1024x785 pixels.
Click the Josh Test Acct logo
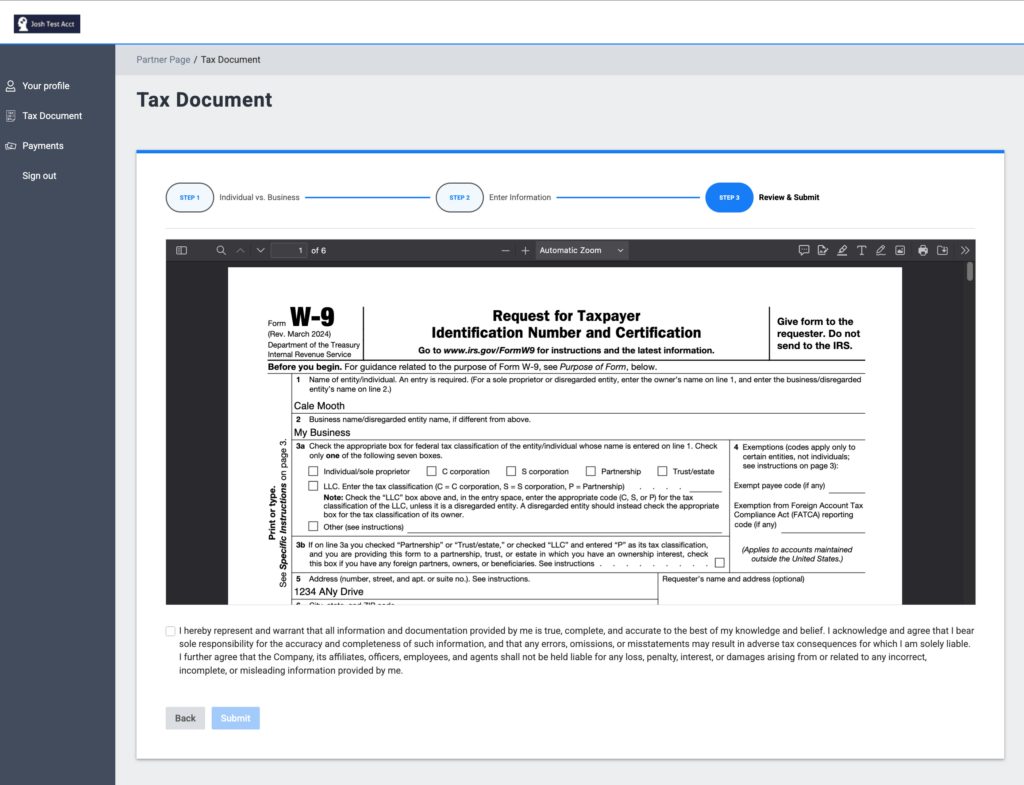tap(47, 24)
